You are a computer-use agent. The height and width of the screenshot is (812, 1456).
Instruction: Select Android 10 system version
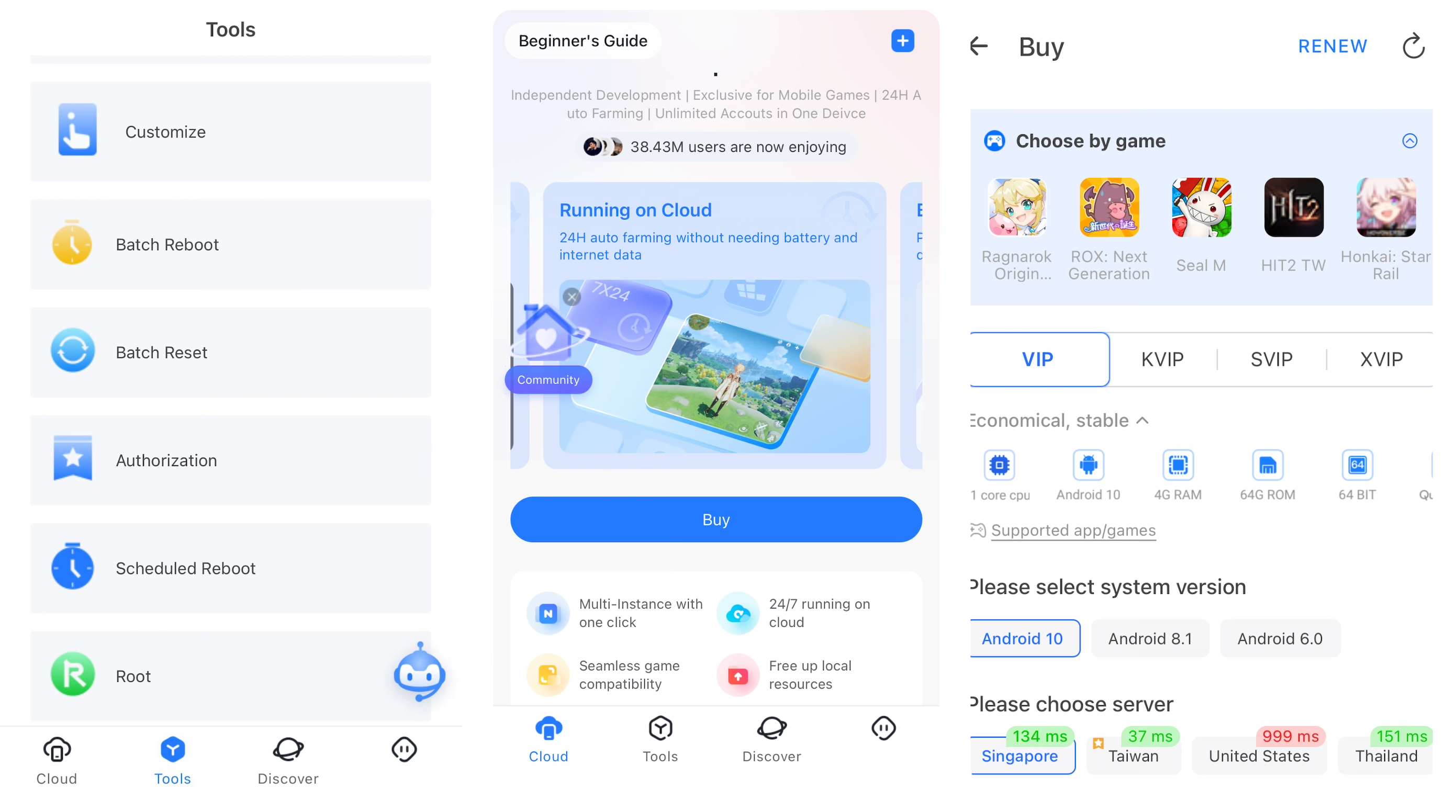tap(1024, 638)
